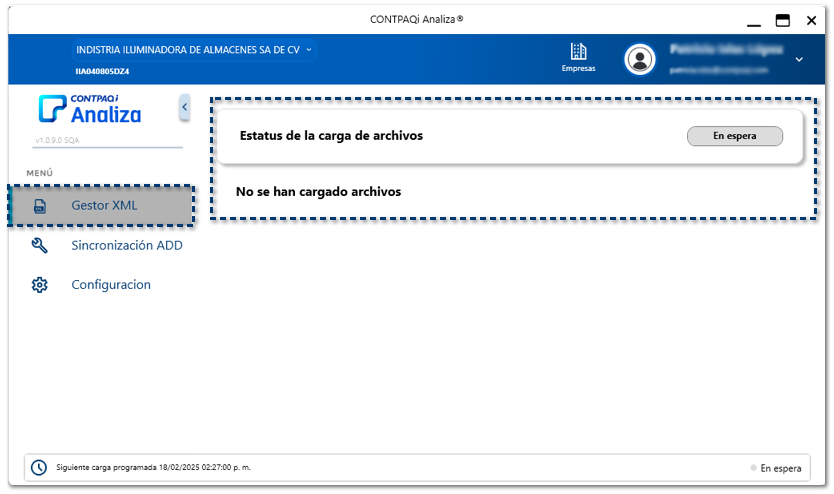834x494 pixels.
Task: Click the CONTPAQi Analiza logo
Action: click(90, 109)
